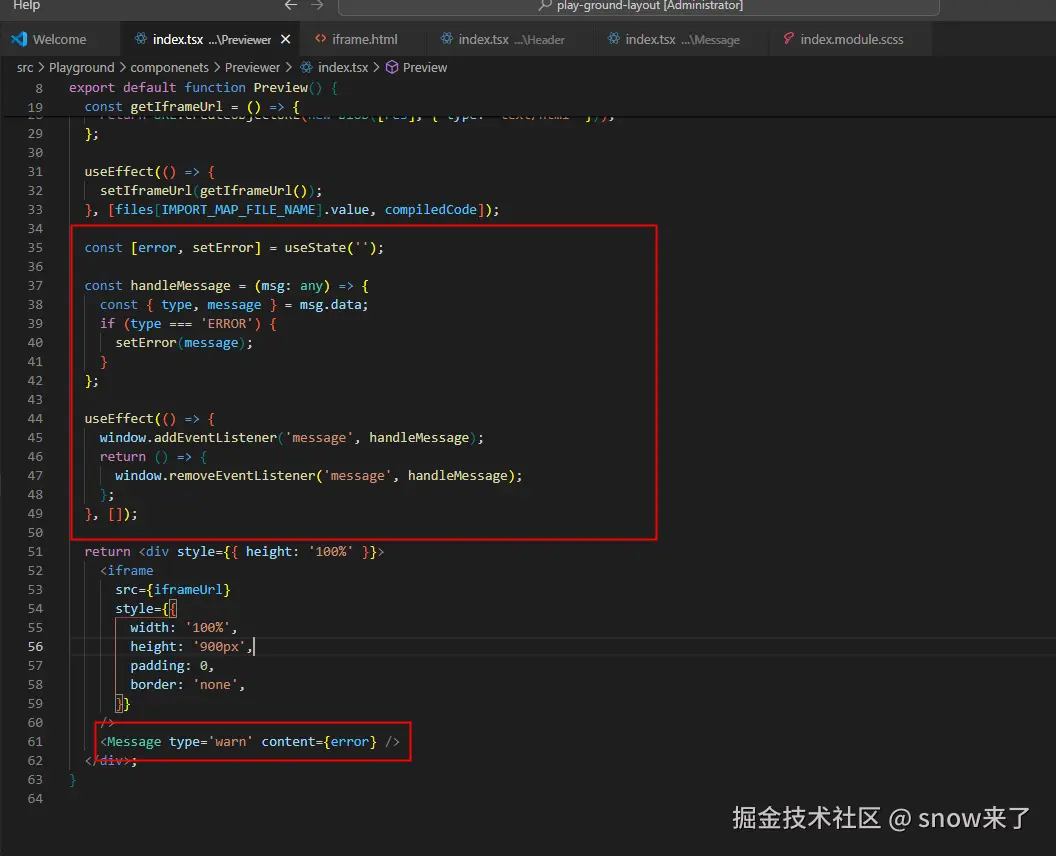This screenshot has width=1056, height=856.
Task: Click the React icon on Message tab
Action: (614, 39)
